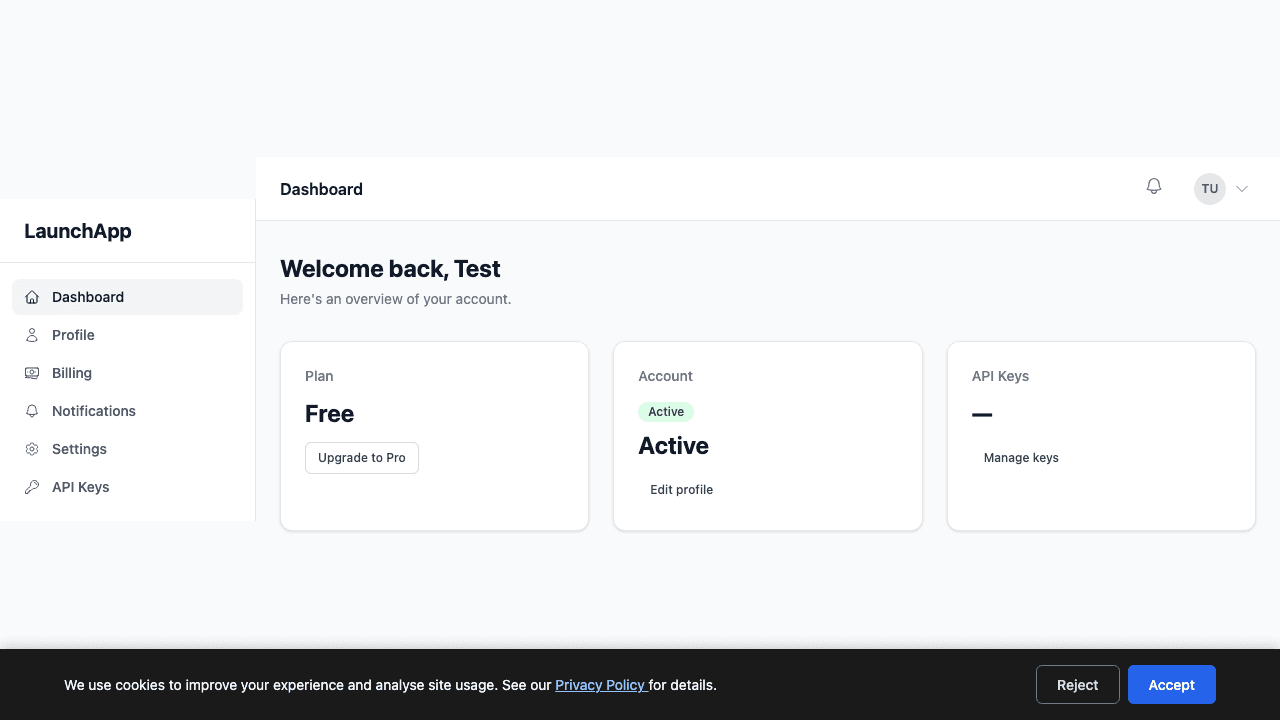Click the TU avatar circle
The height and width of the screenshot is (720, 1280).
pos(1209,188)
